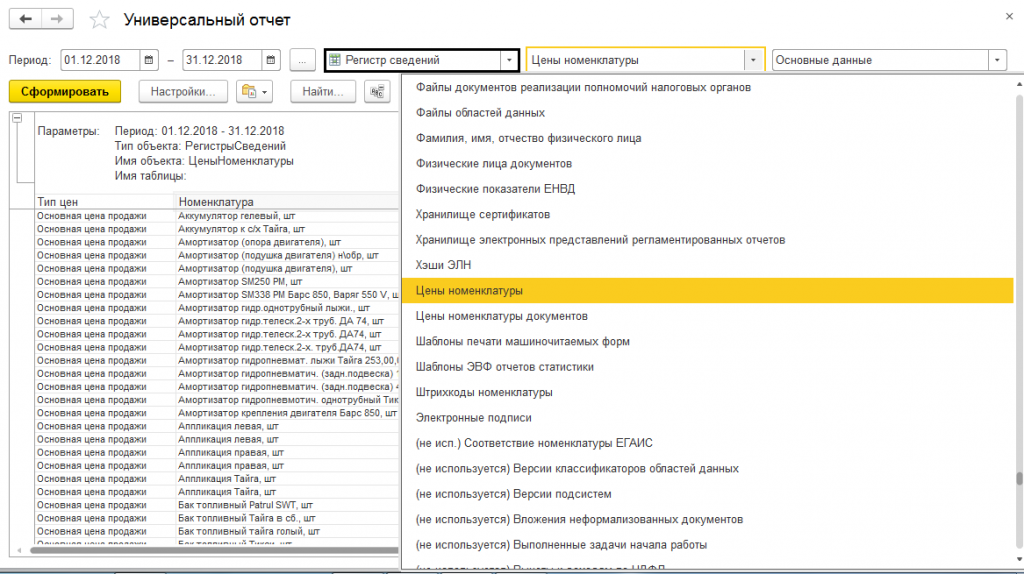Viewport: 1024px width, 574px height.
Task: Click the back navigation arrow
Action: 26,20
